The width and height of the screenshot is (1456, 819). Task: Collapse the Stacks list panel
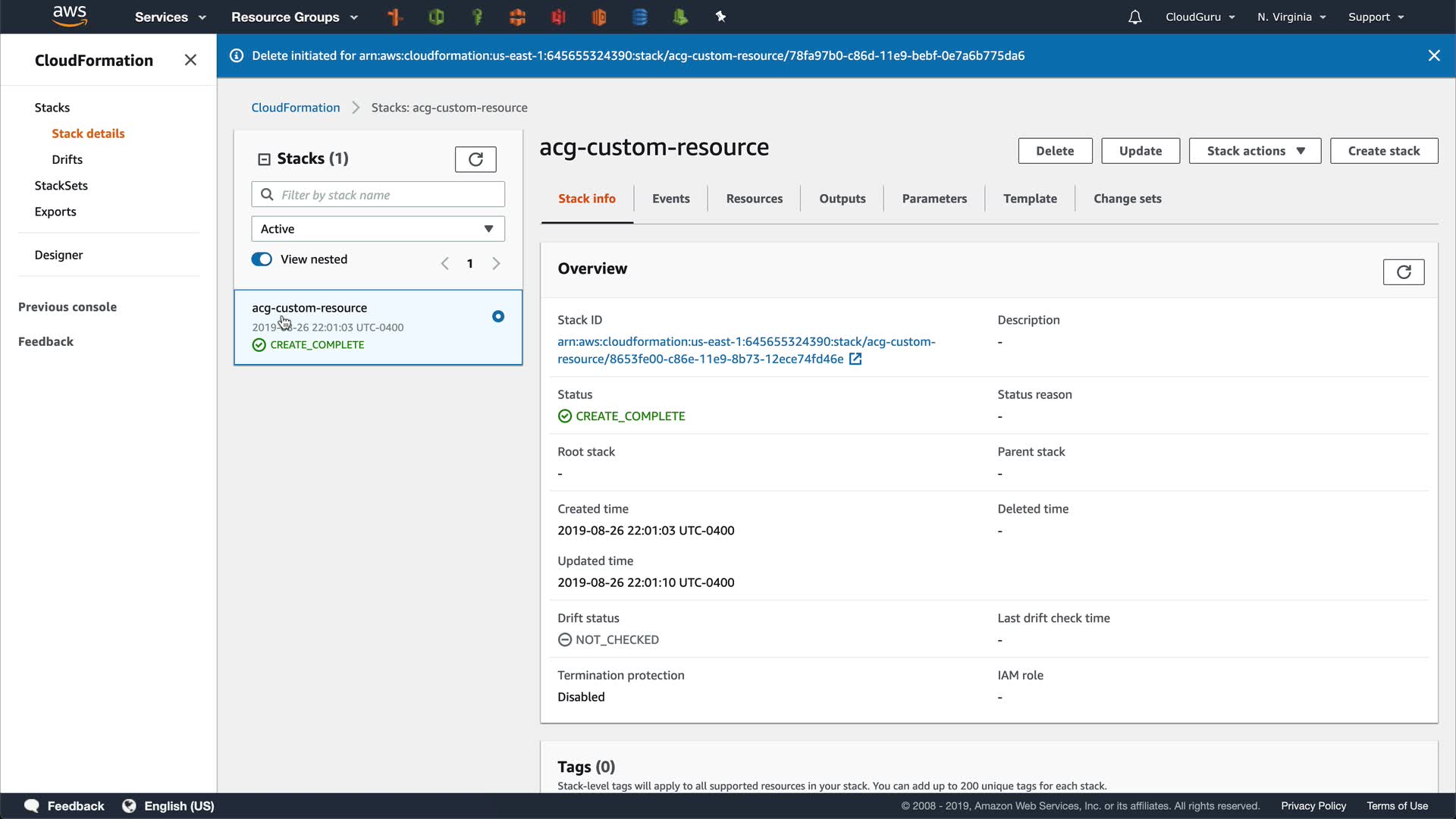click(264, 159)
